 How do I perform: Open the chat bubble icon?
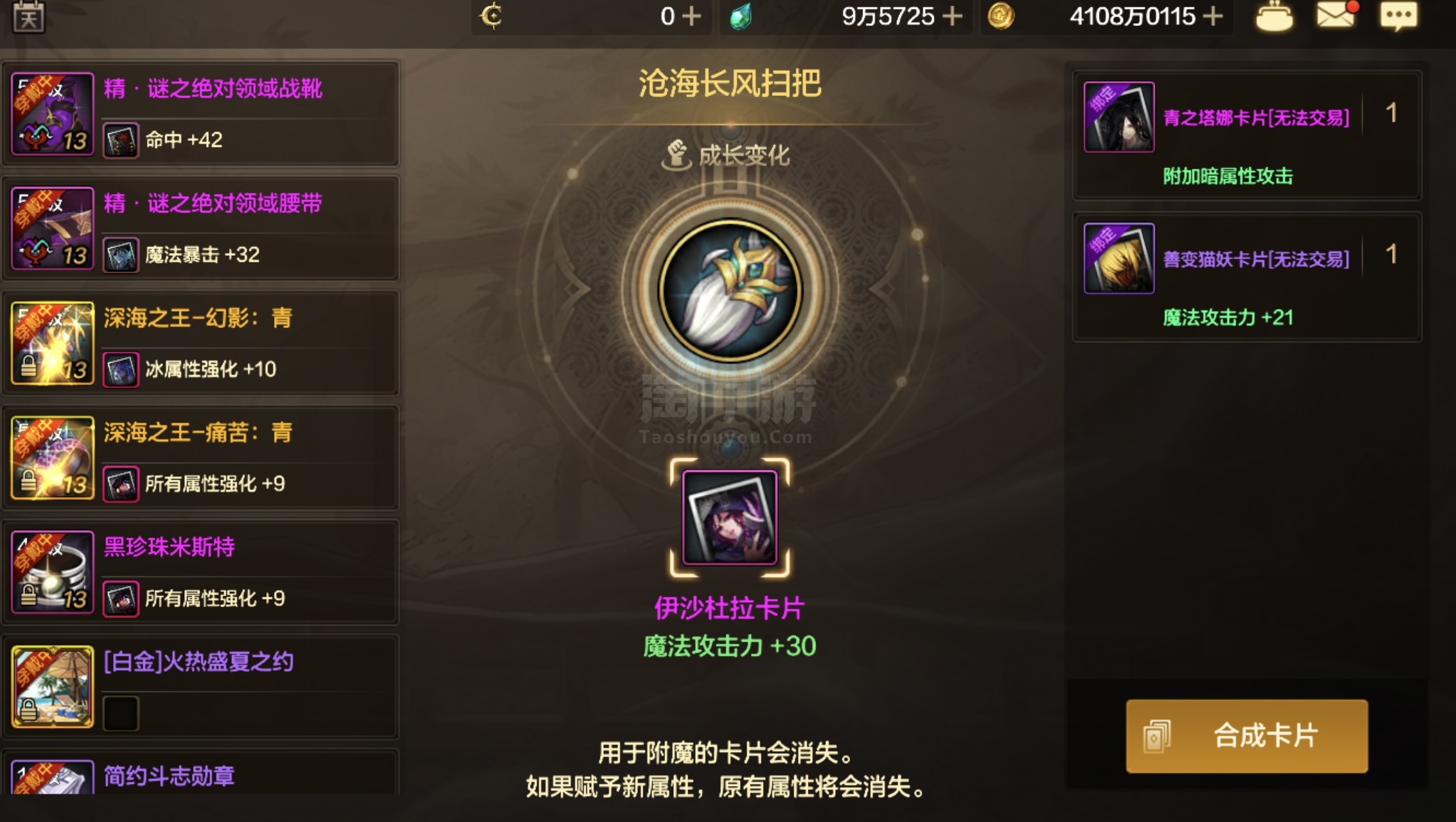click(1399, 15)
